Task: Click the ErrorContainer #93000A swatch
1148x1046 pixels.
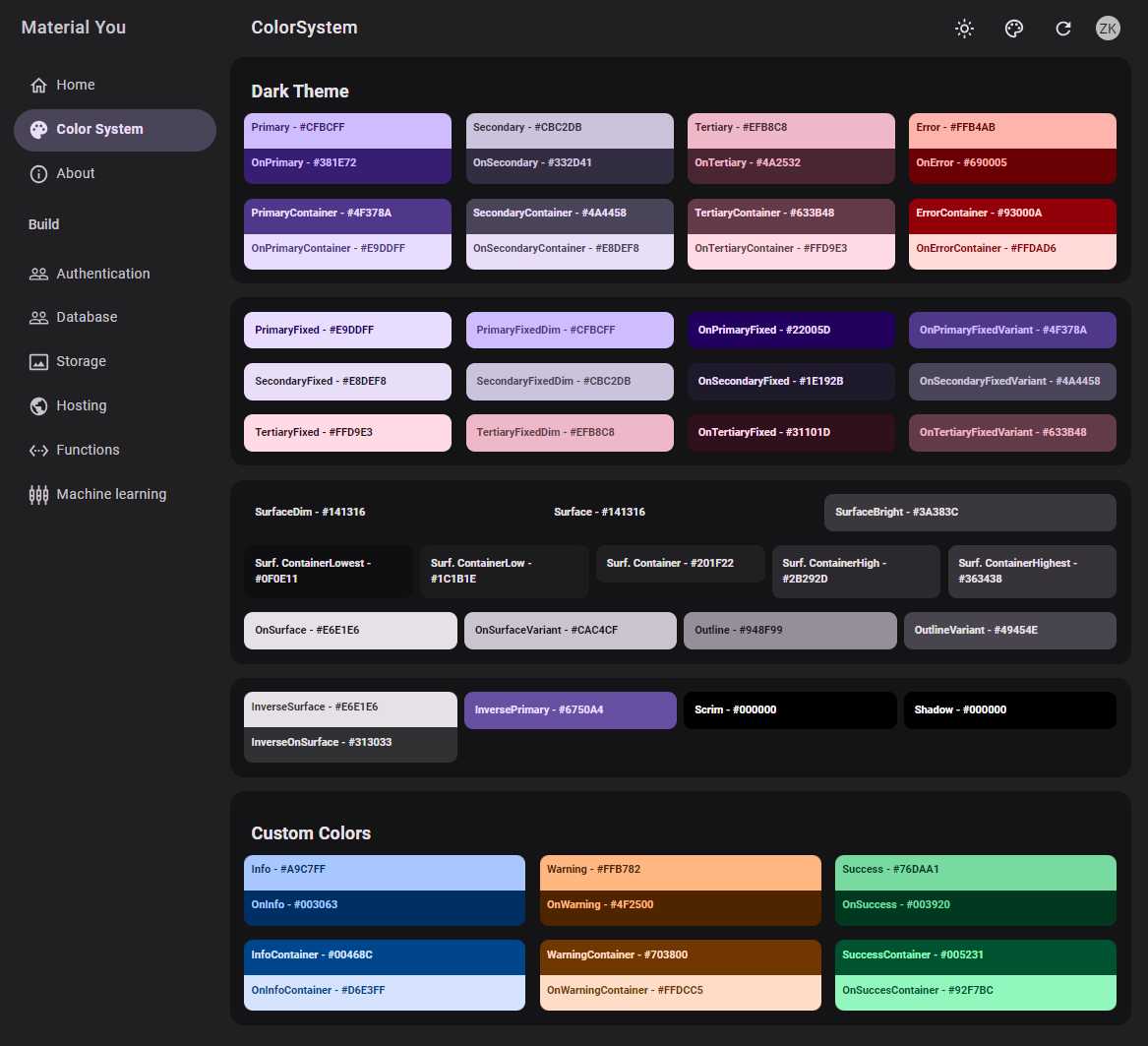Action: (x=1012, y=216)
